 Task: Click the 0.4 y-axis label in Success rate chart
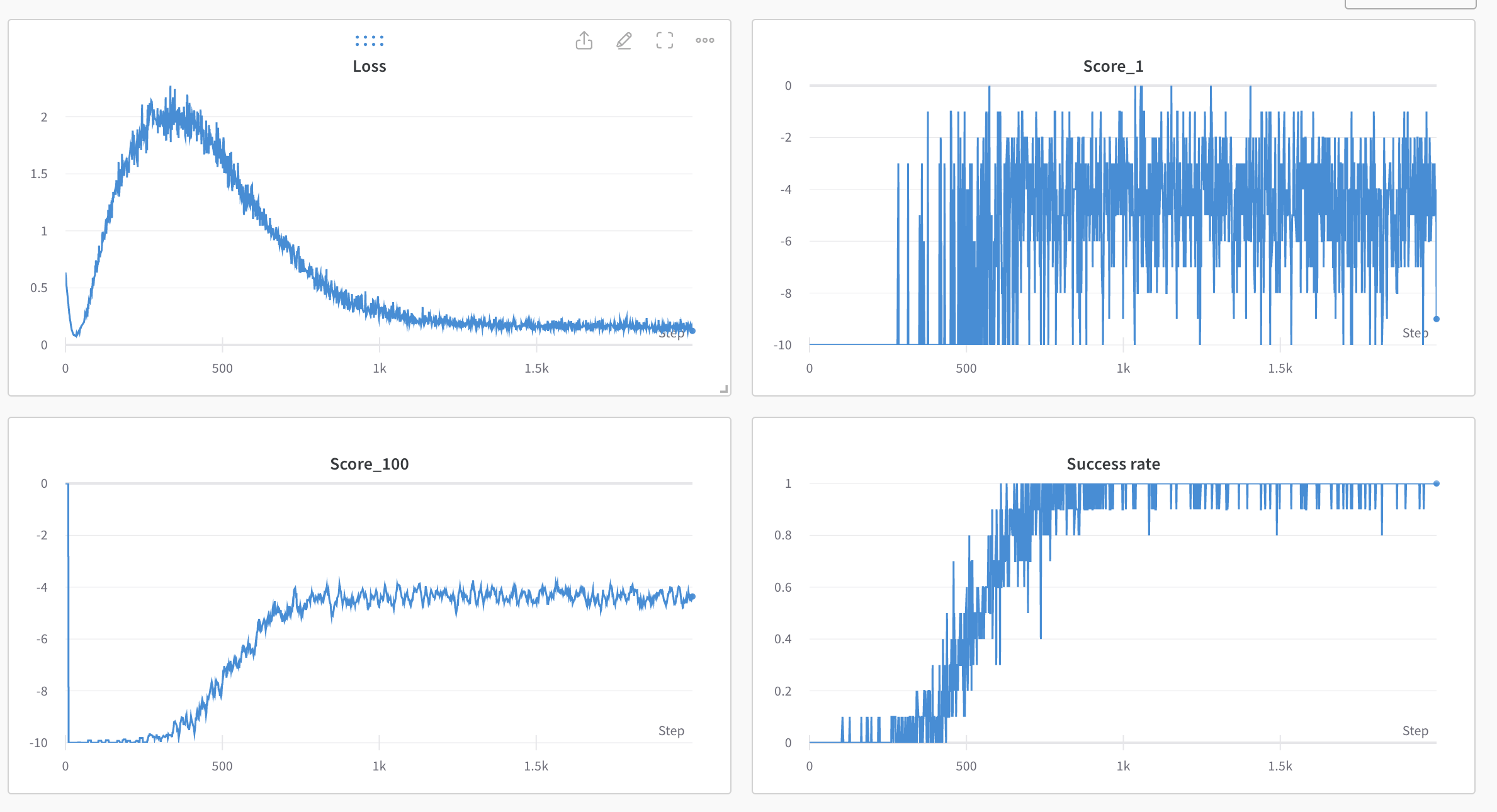783,639
